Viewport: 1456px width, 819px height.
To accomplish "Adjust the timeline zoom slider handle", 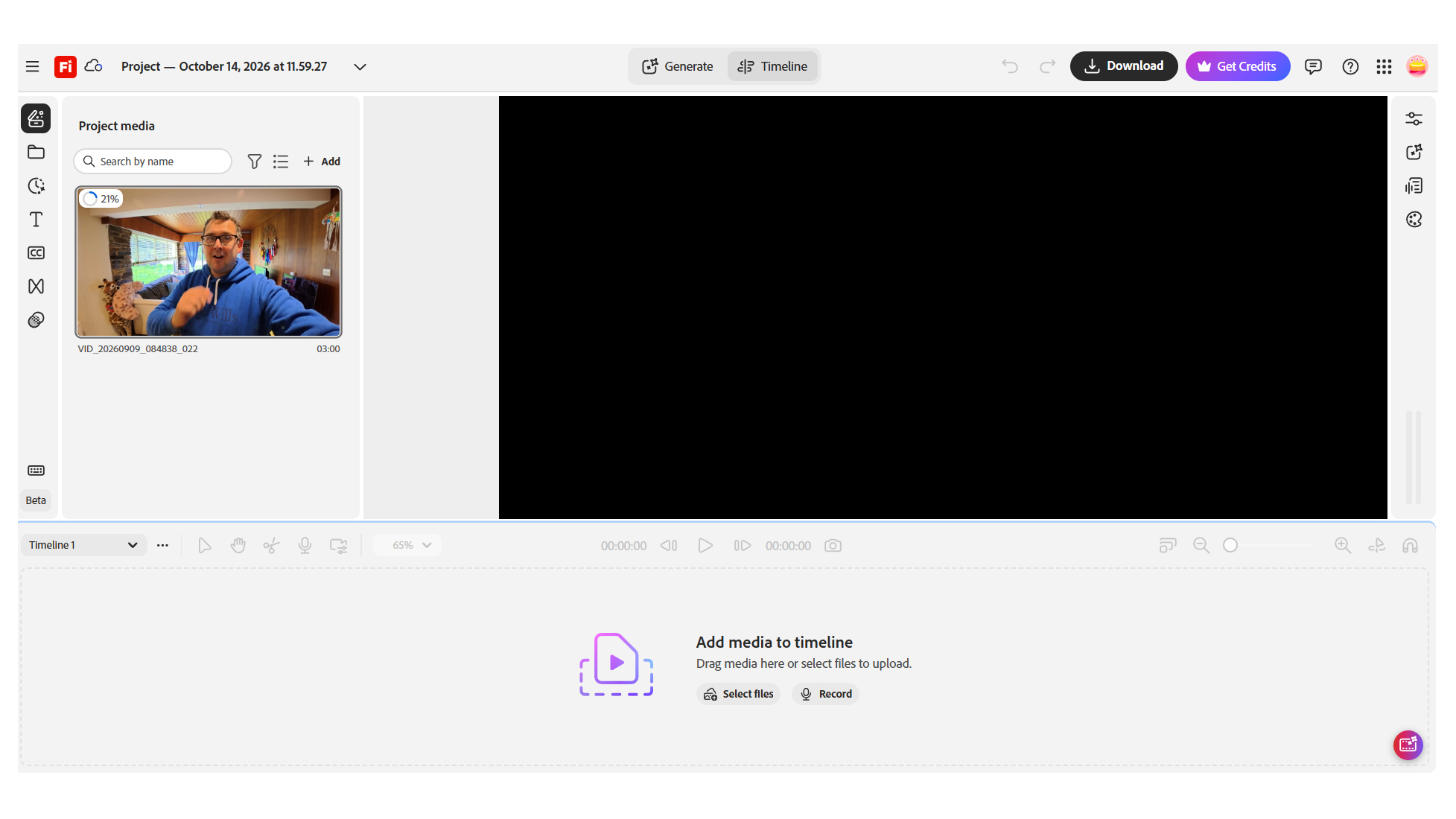I will (1230, 546).
